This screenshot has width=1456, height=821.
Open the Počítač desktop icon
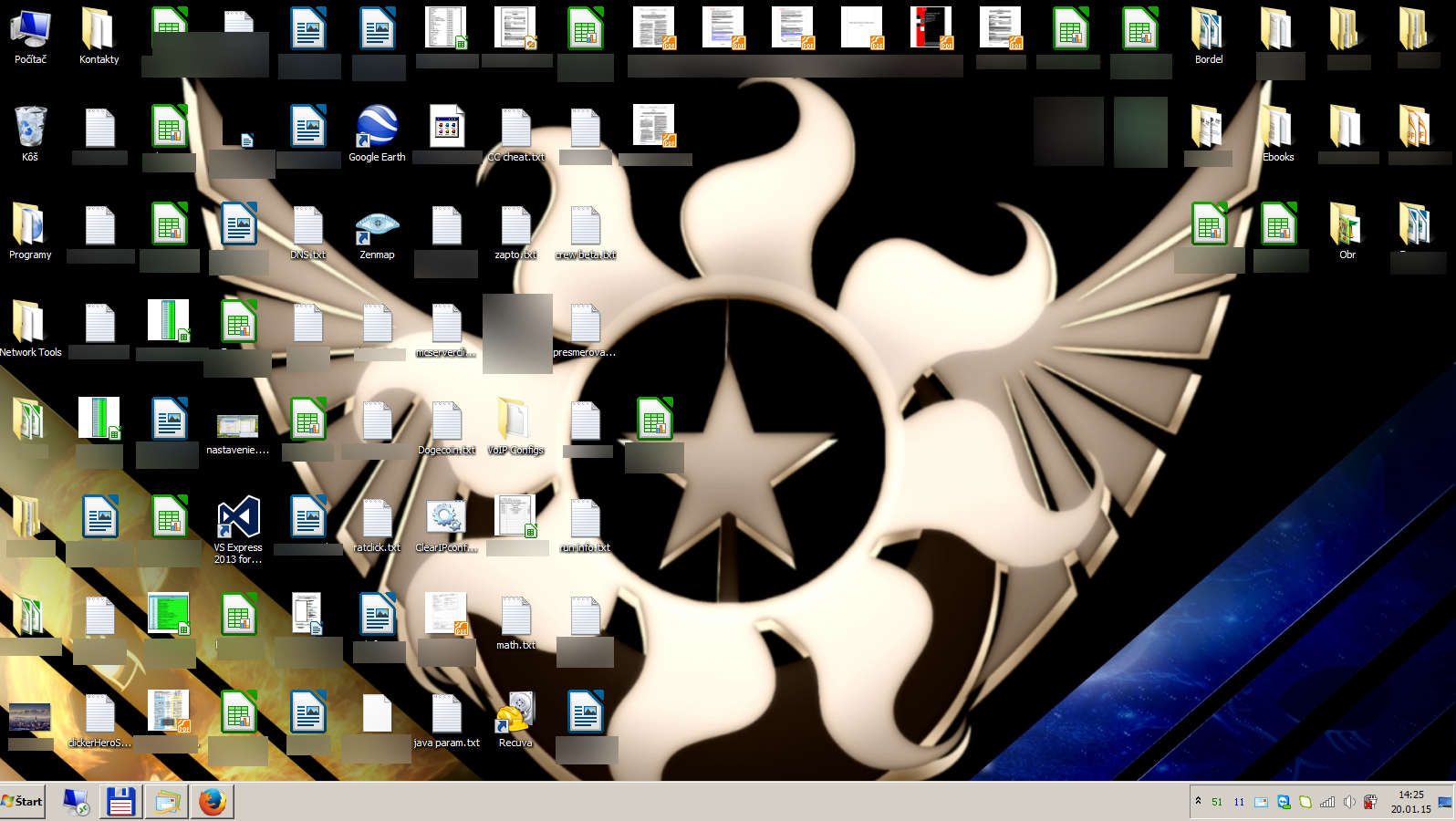[x=30, y=36]
